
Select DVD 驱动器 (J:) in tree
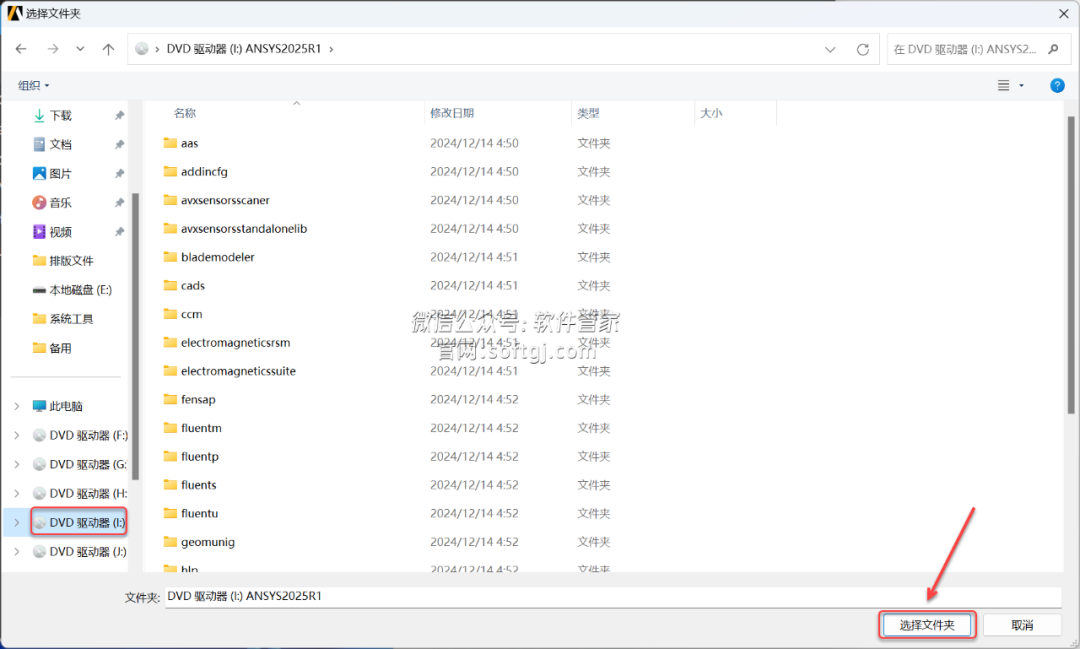(80, 552)
